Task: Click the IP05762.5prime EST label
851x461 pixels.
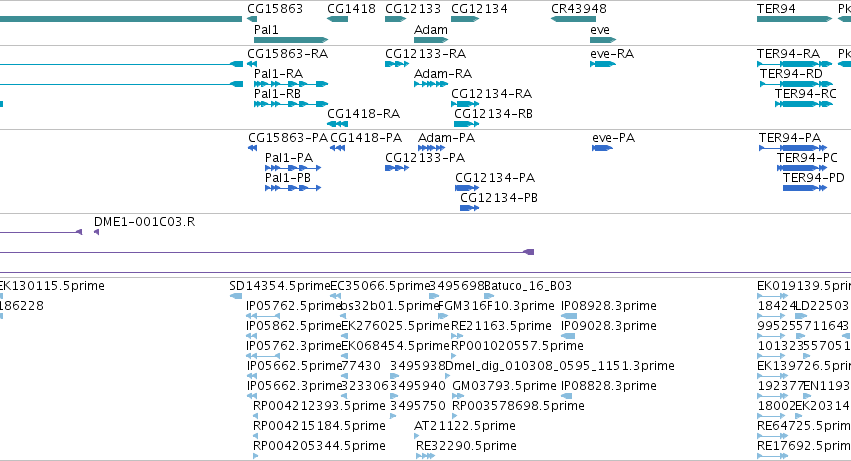Action: click(x=294, y=306)
